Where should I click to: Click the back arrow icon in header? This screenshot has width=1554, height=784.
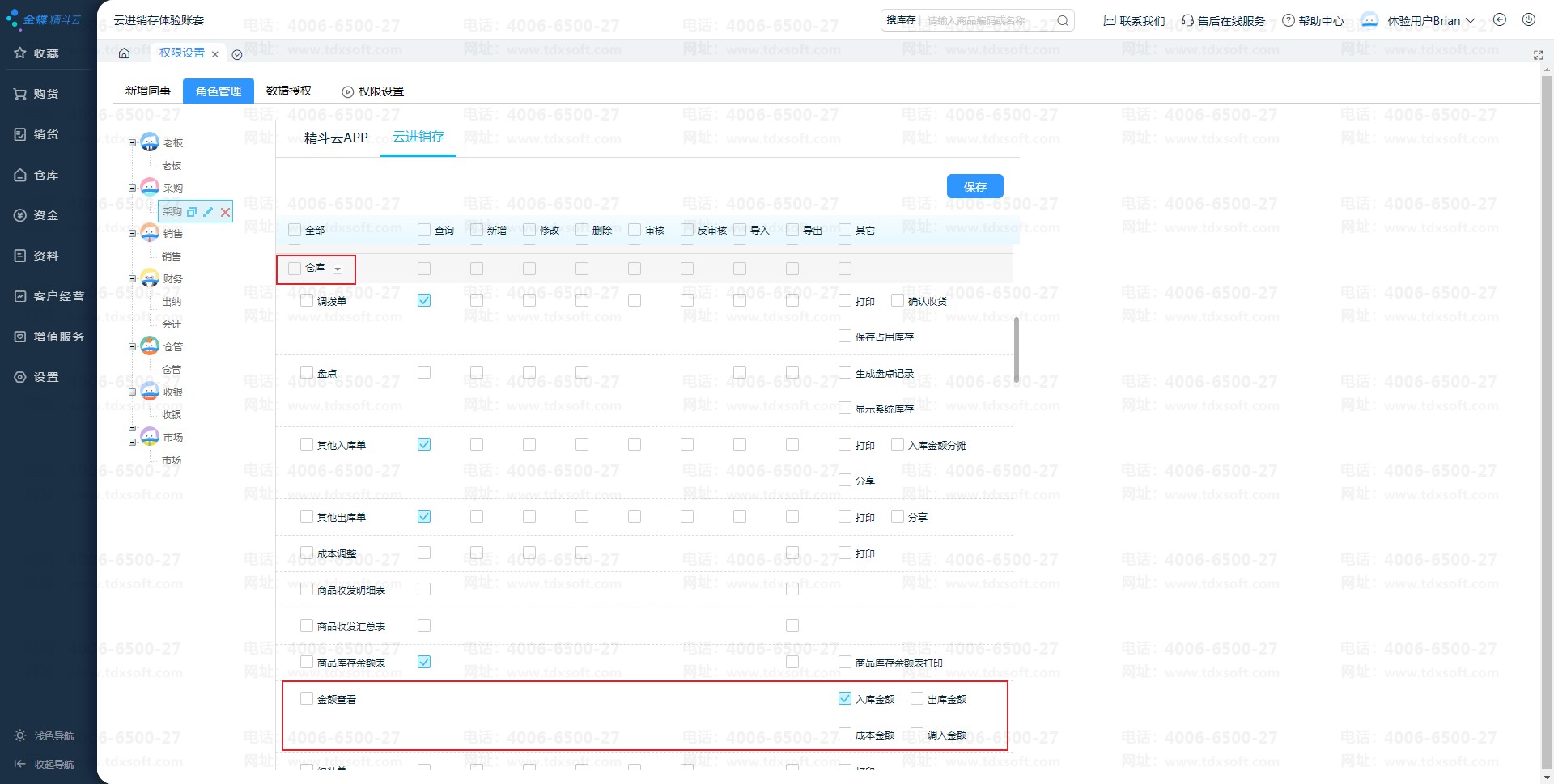coord(1499,20)
